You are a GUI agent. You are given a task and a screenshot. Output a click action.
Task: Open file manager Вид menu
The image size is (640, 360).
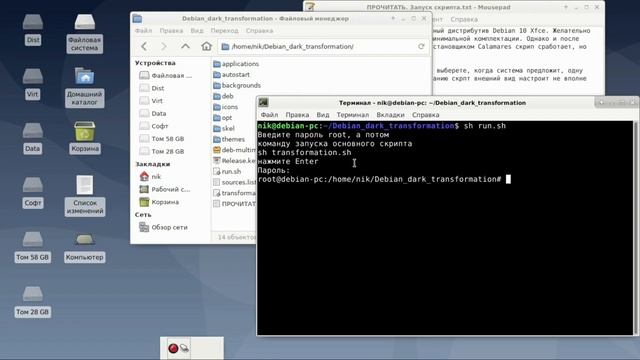[197, 31]
